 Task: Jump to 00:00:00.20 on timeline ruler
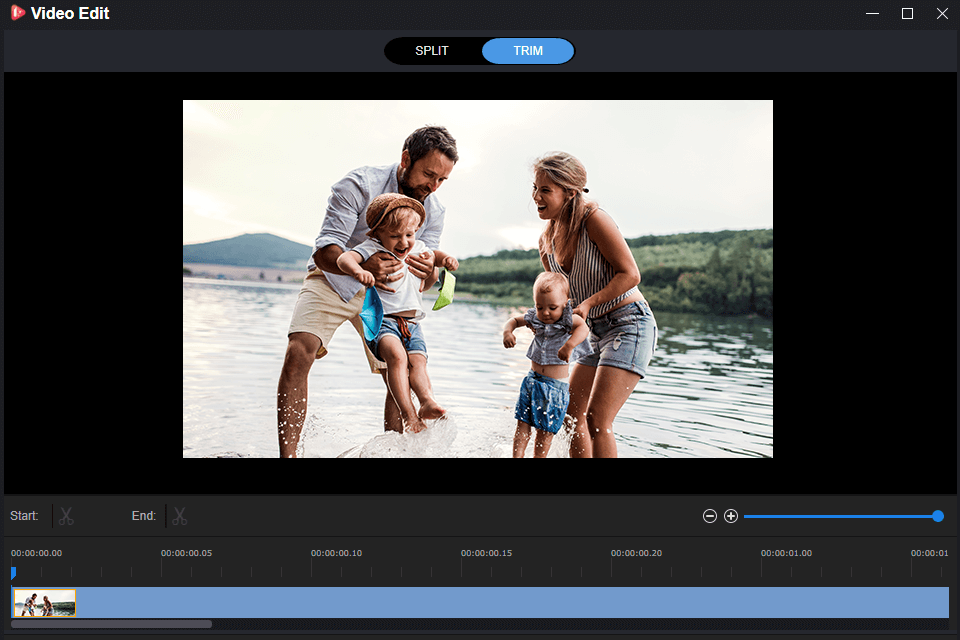612,568
